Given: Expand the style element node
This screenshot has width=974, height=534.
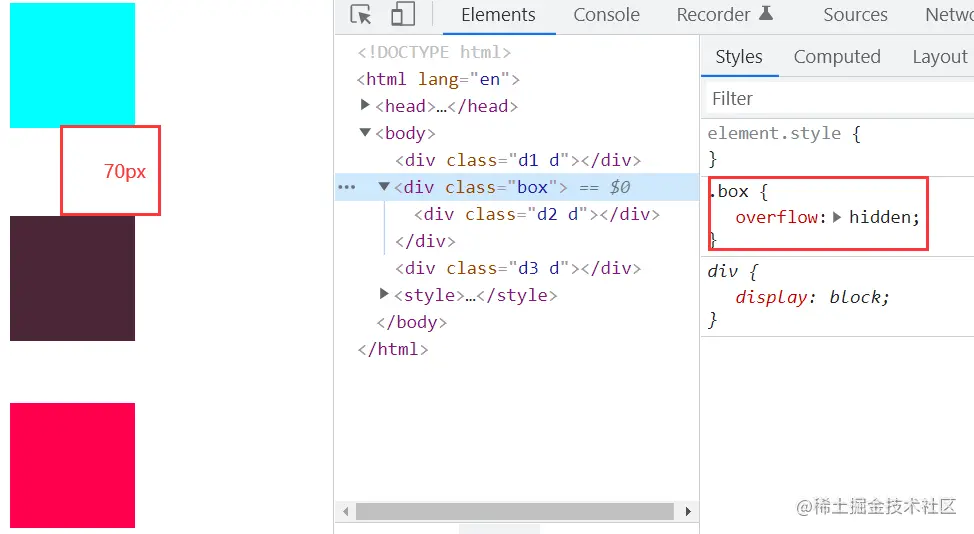Looking at the screenshot, I should tap(384, 294).
